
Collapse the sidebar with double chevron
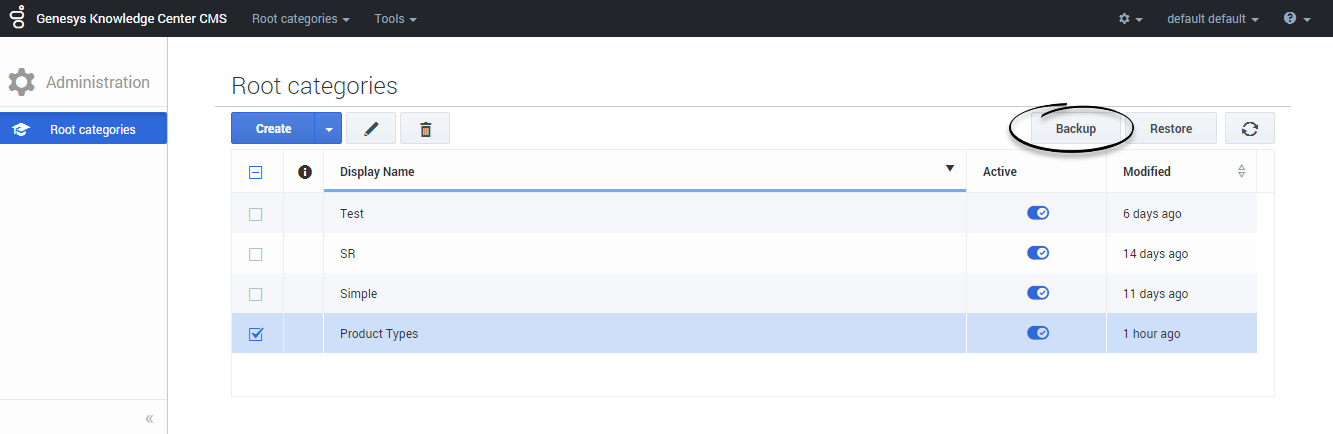pyautogui.click(x=149, y=419)
